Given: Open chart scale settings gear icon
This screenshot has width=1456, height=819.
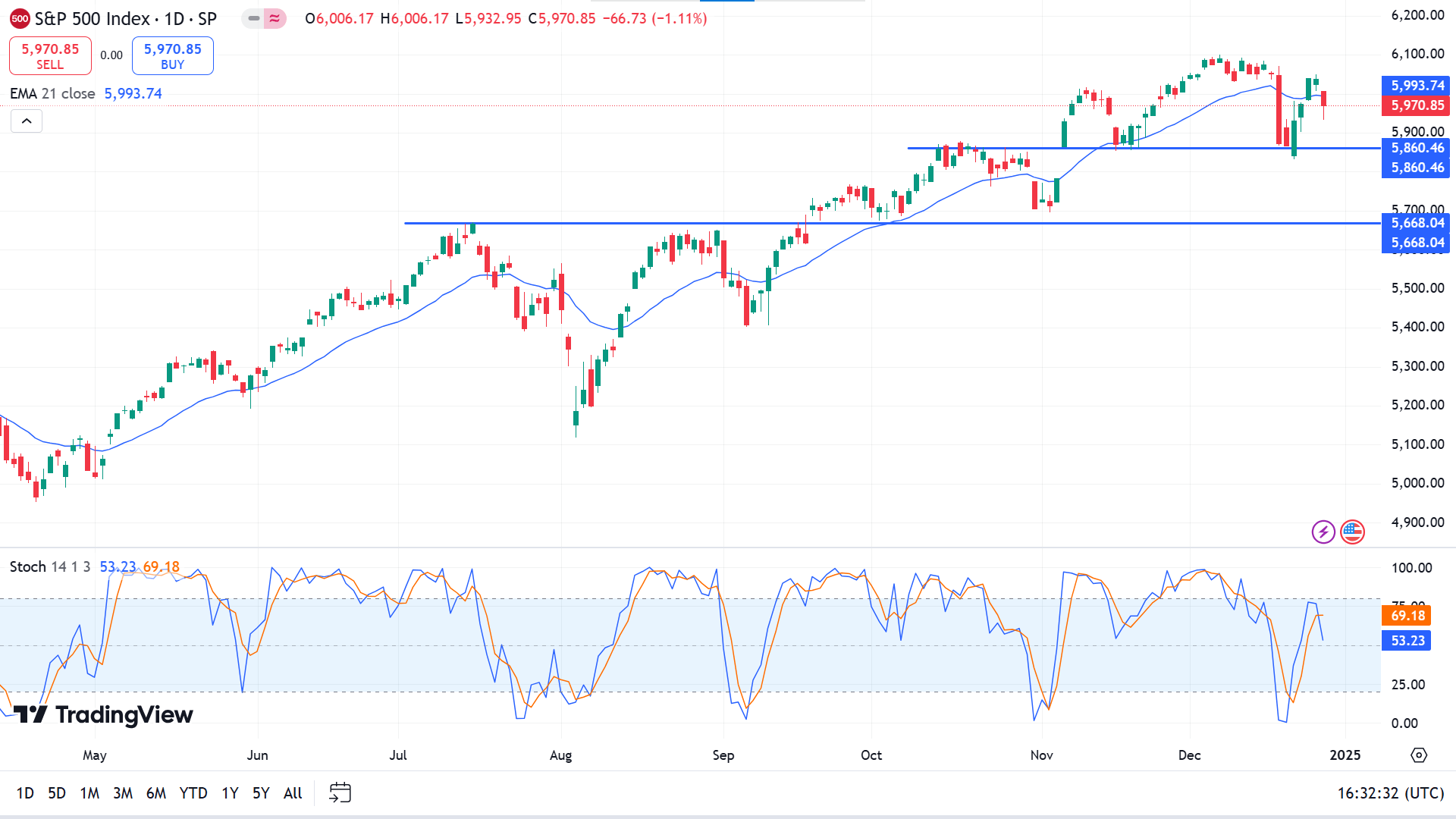Looking at the screenshot, I should [x=1418, y=755].
